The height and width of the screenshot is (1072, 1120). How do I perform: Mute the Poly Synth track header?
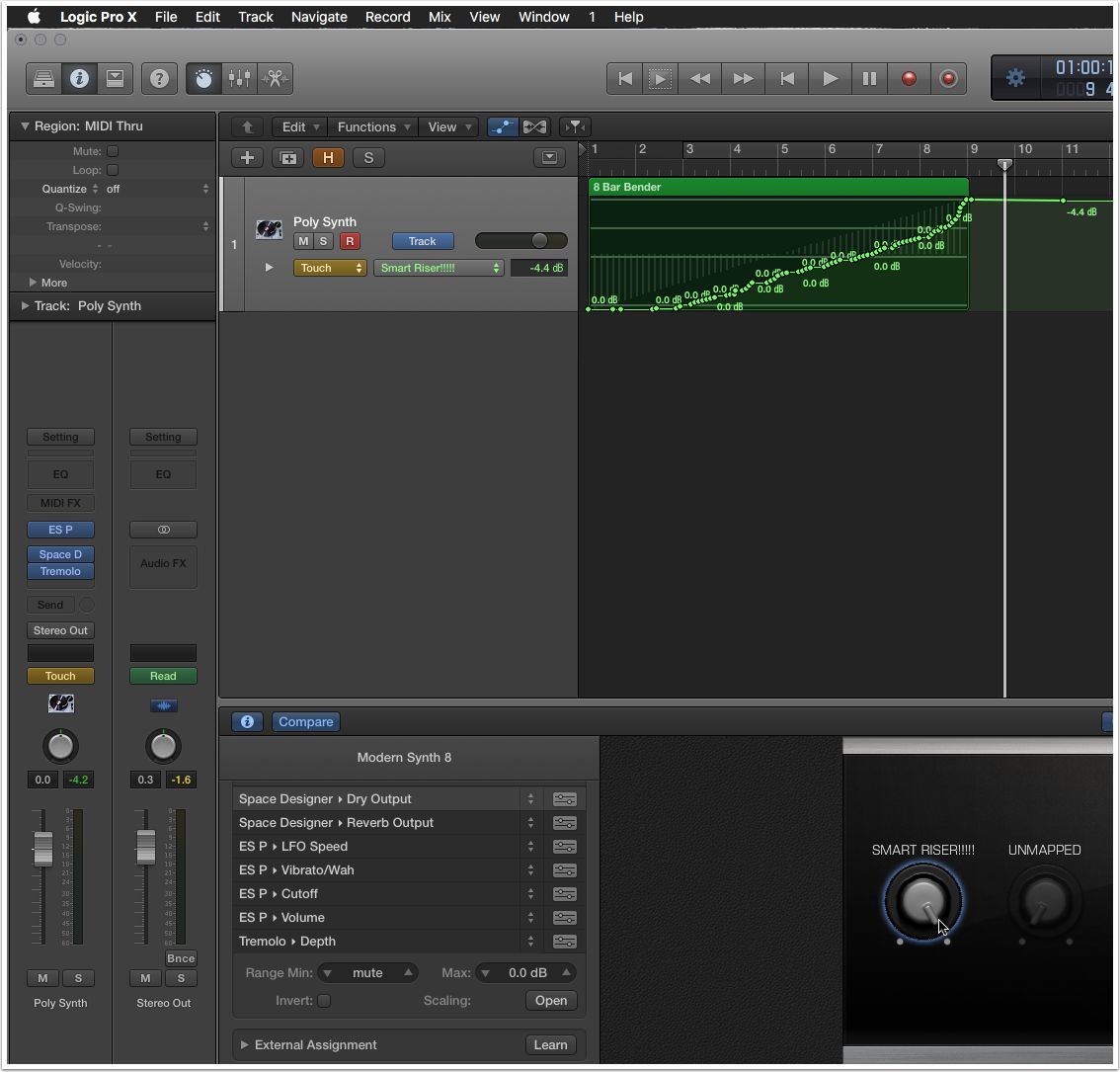point(303,241)
